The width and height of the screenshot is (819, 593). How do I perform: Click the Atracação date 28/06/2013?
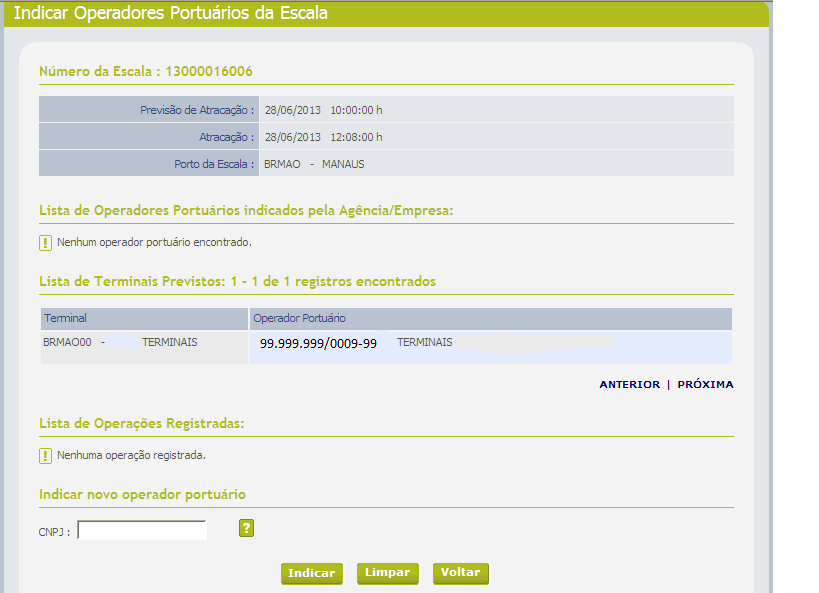pos(293,136)
